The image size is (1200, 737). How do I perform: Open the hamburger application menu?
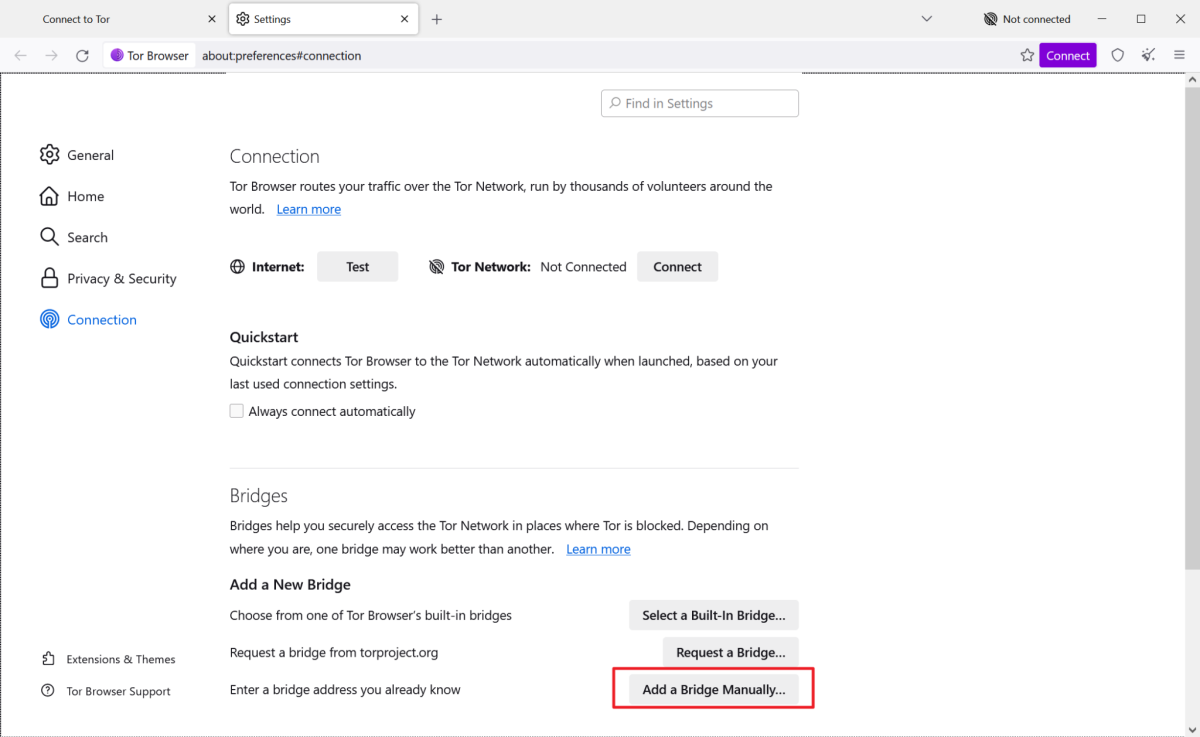pyautogui.click(x=1180, y=56)
